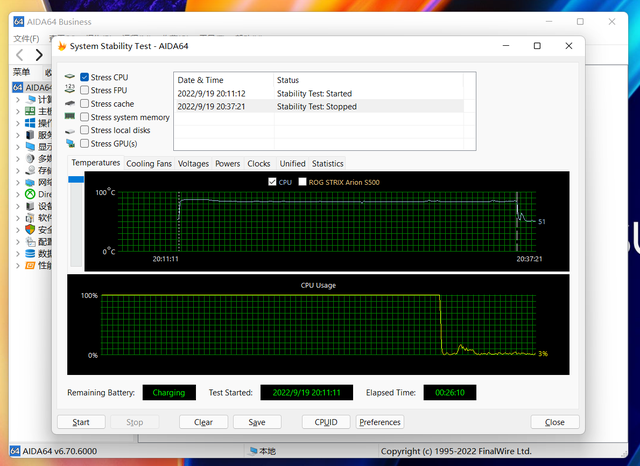
Task: Enable the Stress cache checkbox
Action: [x=84, y=103]
